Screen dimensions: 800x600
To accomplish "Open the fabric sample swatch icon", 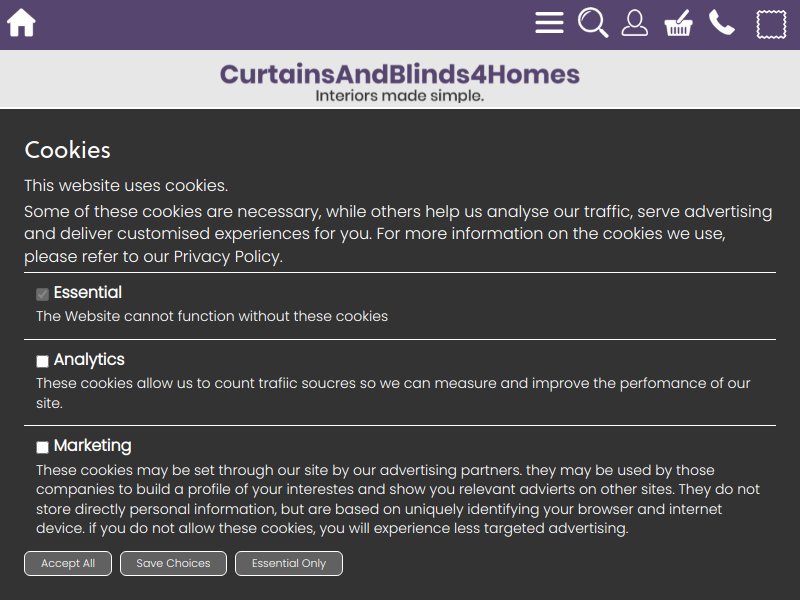I will (771, 24).
